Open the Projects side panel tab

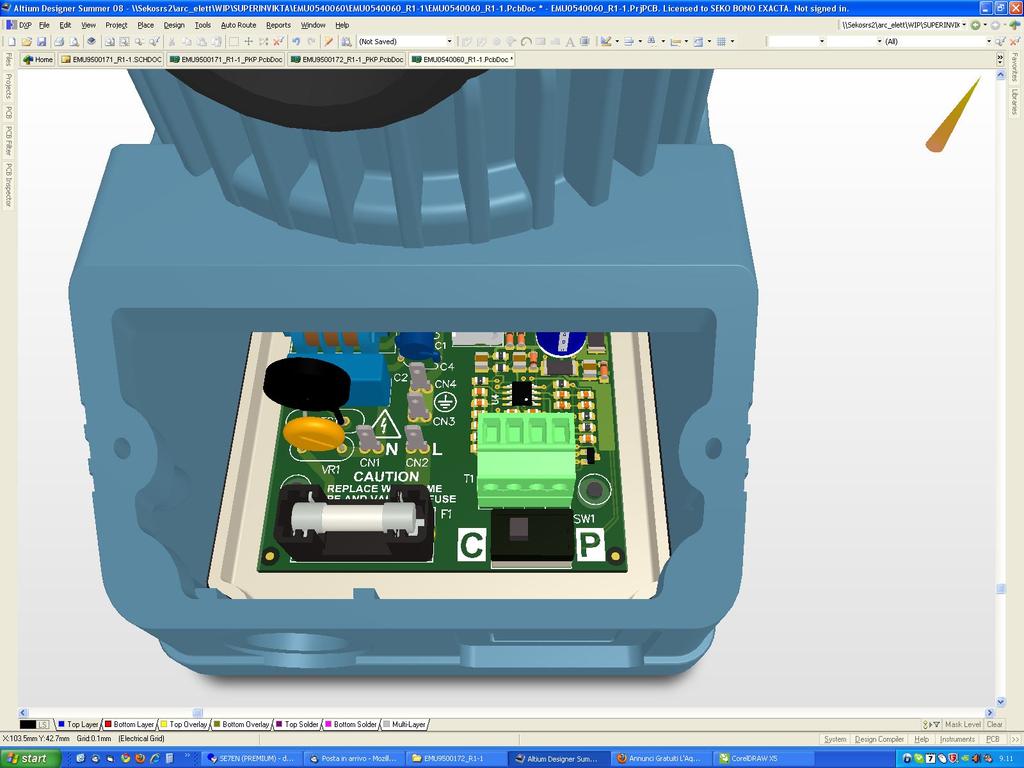pos(8,86)
